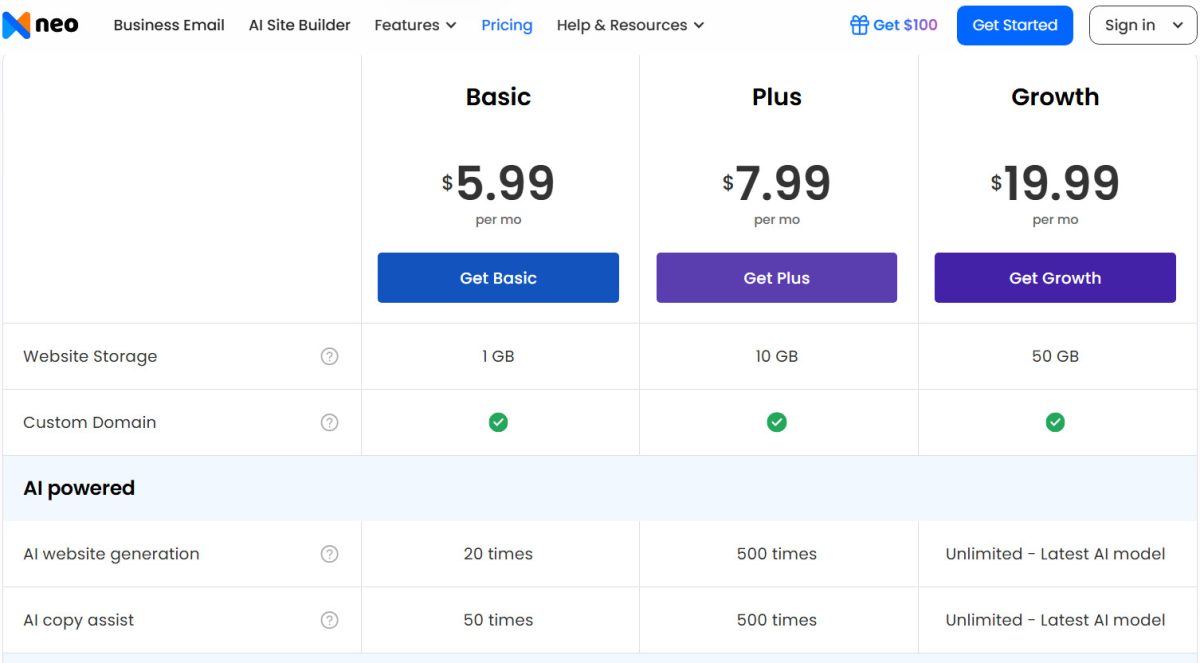Click the gift icon near Get $100
1200x663 pixels.
click(x=860, y=24)
